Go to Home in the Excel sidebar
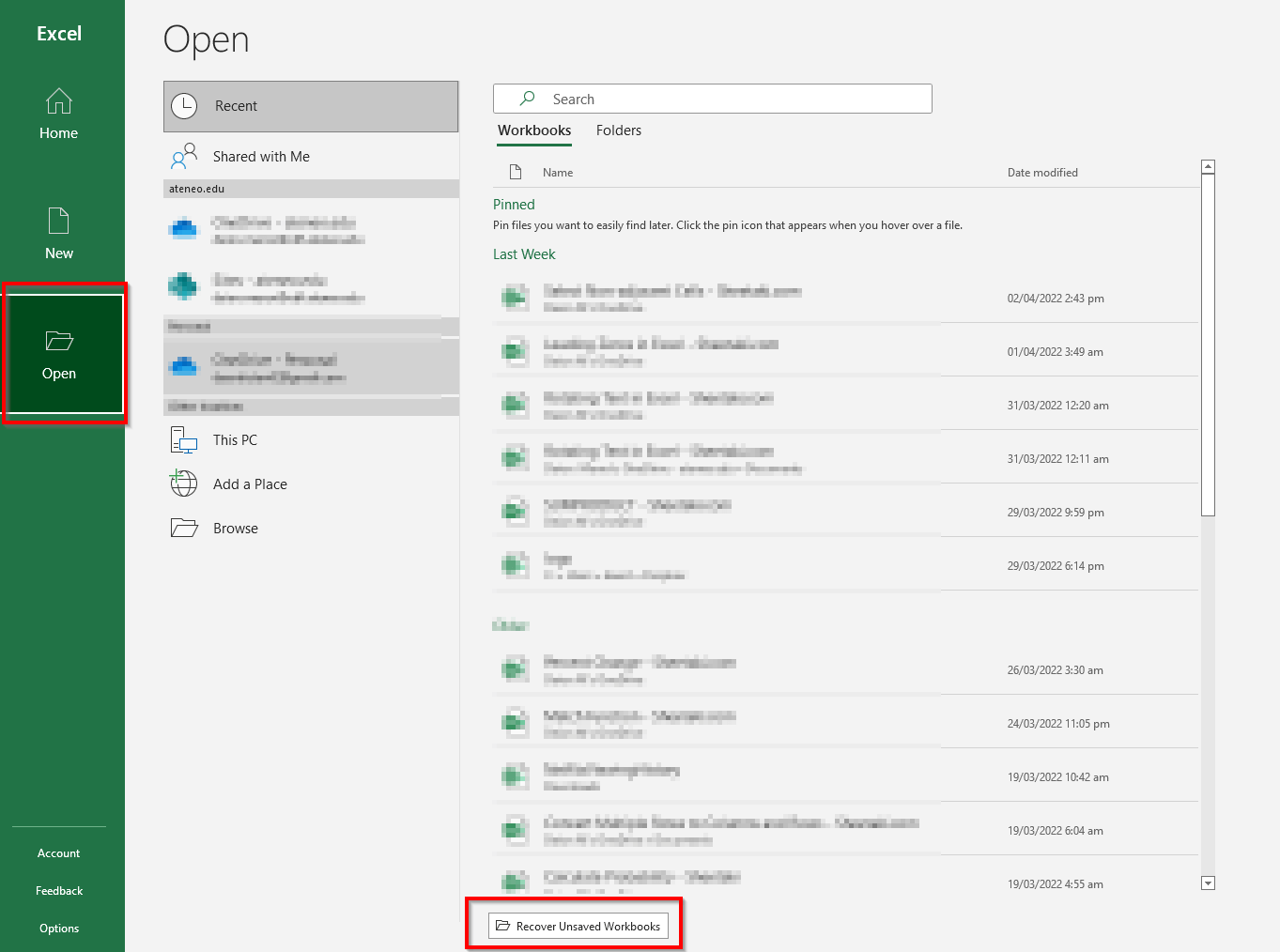The image size is (1280, 952). point(59,115)
